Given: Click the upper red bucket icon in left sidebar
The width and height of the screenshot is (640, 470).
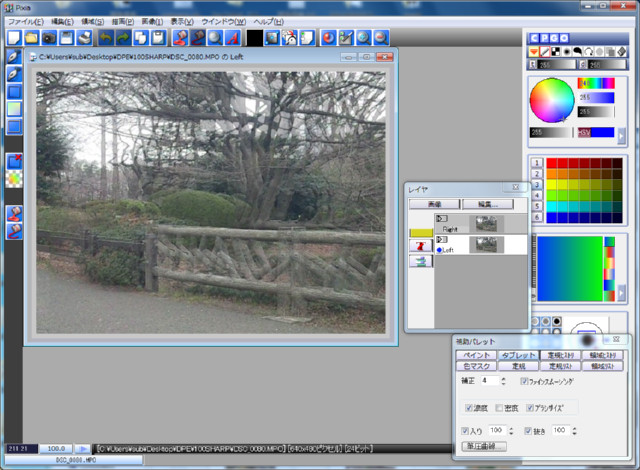Looking at the screenshot, I should 14,214.
